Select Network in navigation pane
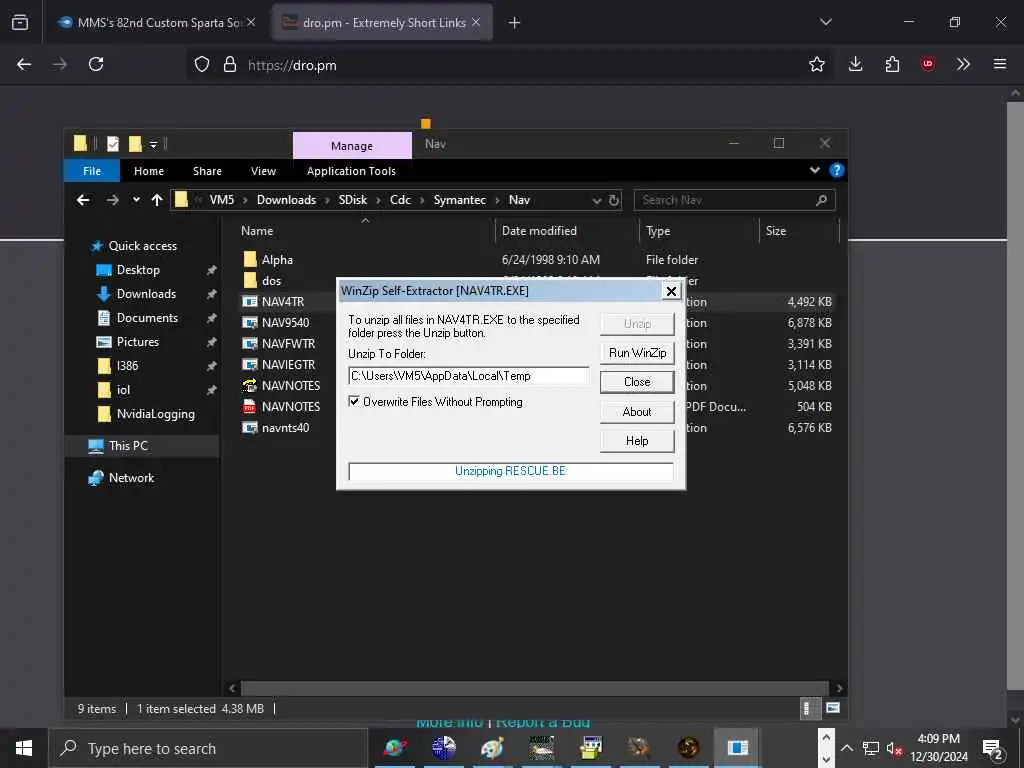The image size is (1024, 768). click(x=131, y=478)
